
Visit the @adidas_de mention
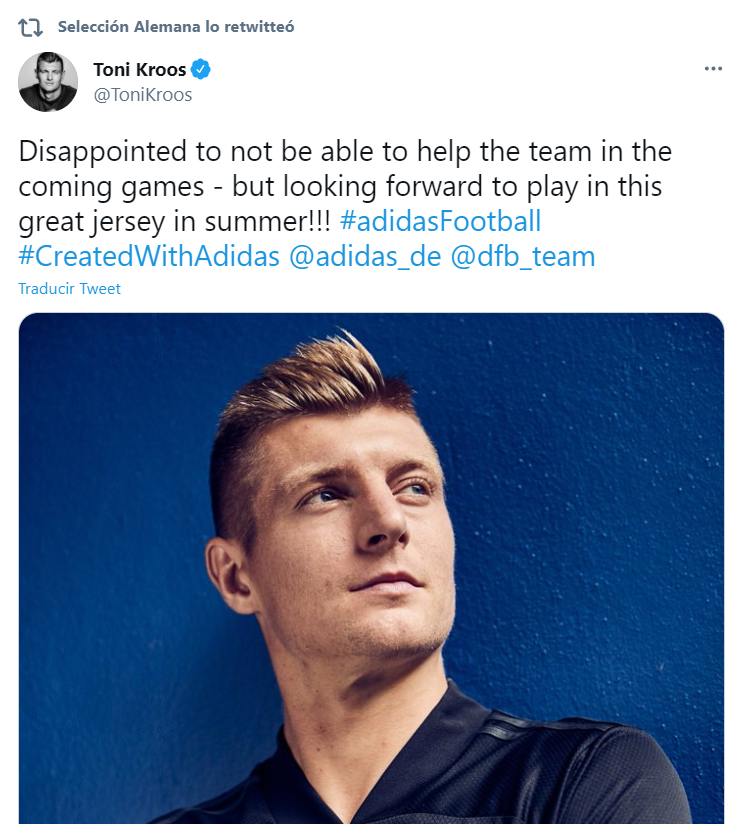pos(365,256)
